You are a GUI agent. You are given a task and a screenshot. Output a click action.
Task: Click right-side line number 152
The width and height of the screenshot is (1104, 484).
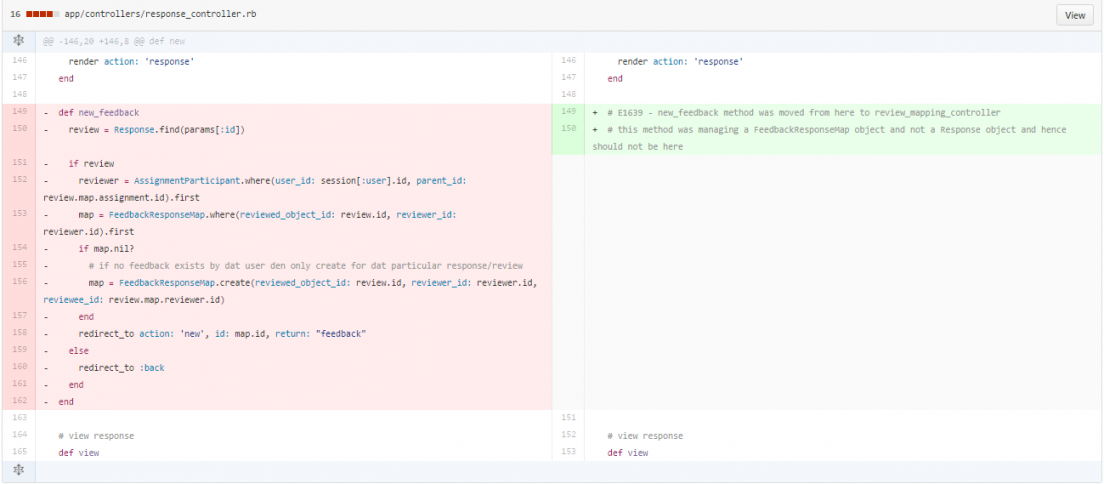coord(569,435)
